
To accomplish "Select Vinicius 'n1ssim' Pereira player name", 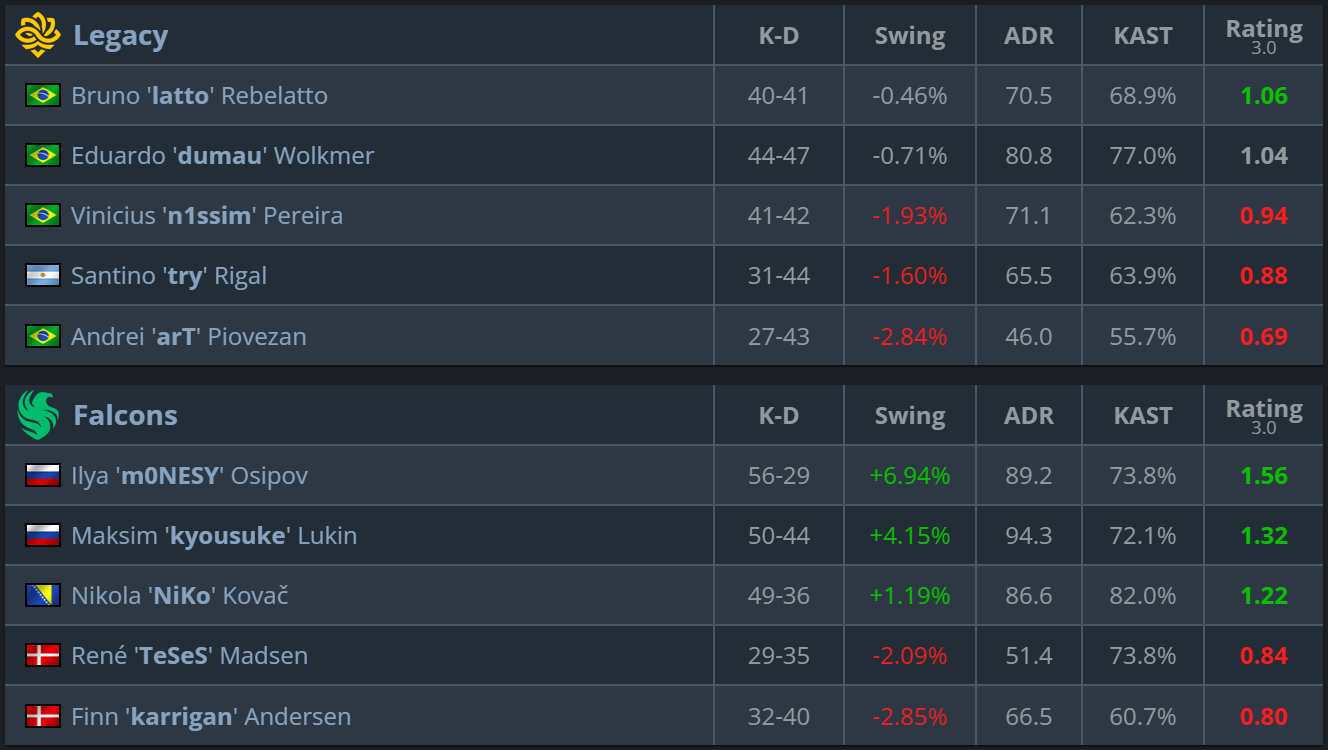I will point(207,216).
